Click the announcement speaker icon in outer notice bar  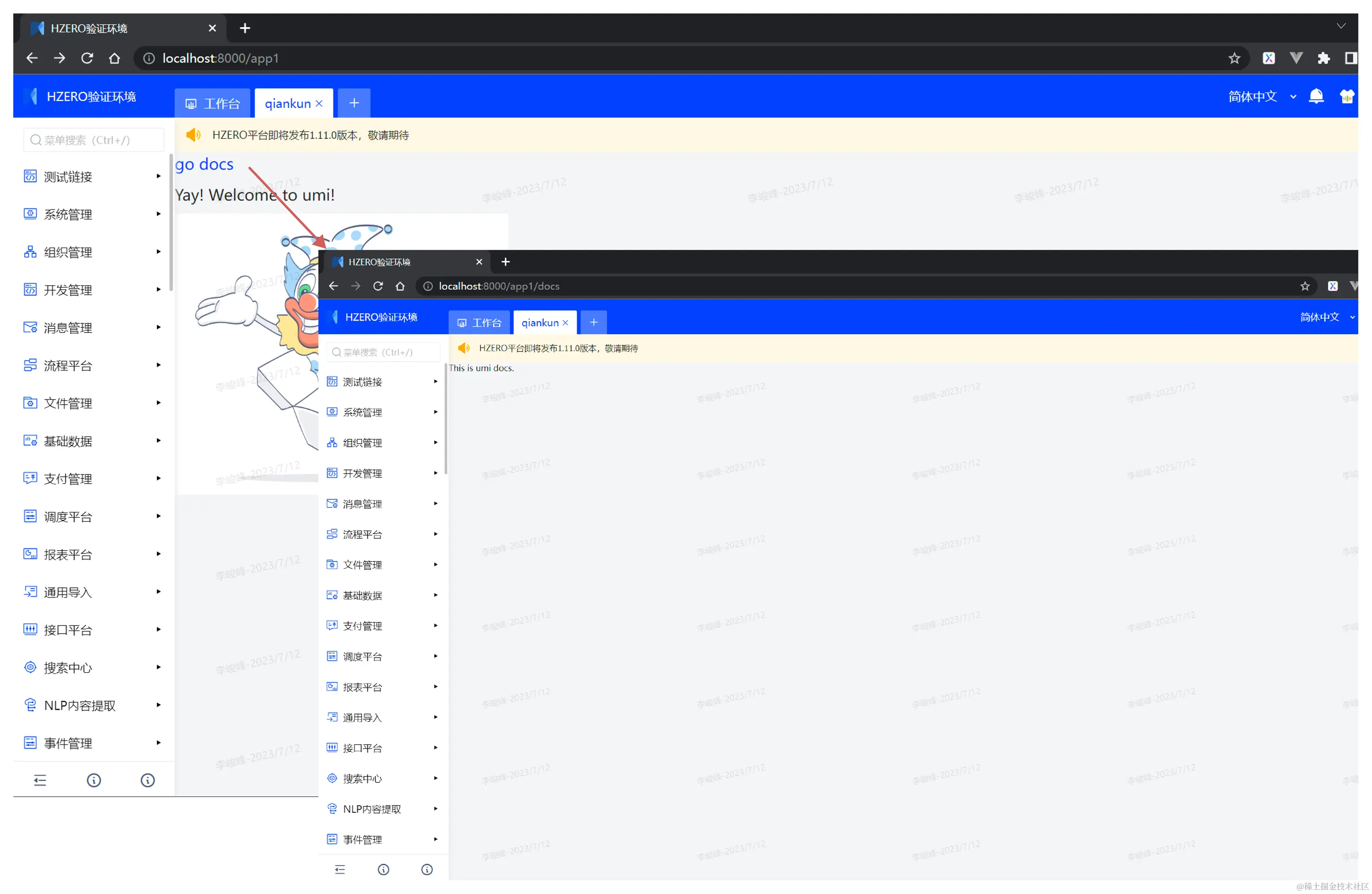(193, 135)
